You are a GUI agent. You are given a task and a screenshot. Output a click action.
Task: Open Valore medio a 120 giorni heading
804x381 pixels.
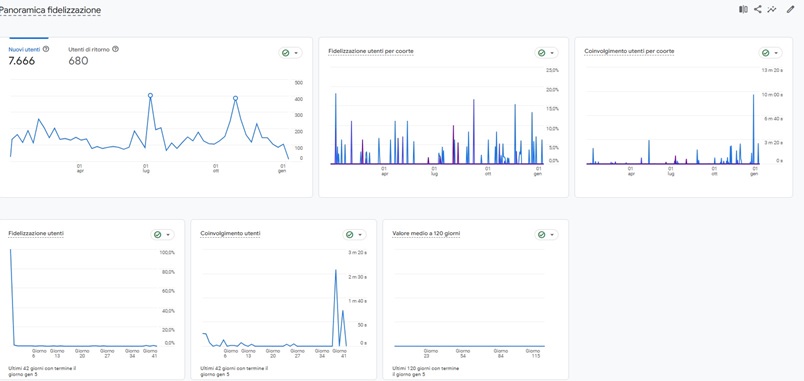pos(426,234)
